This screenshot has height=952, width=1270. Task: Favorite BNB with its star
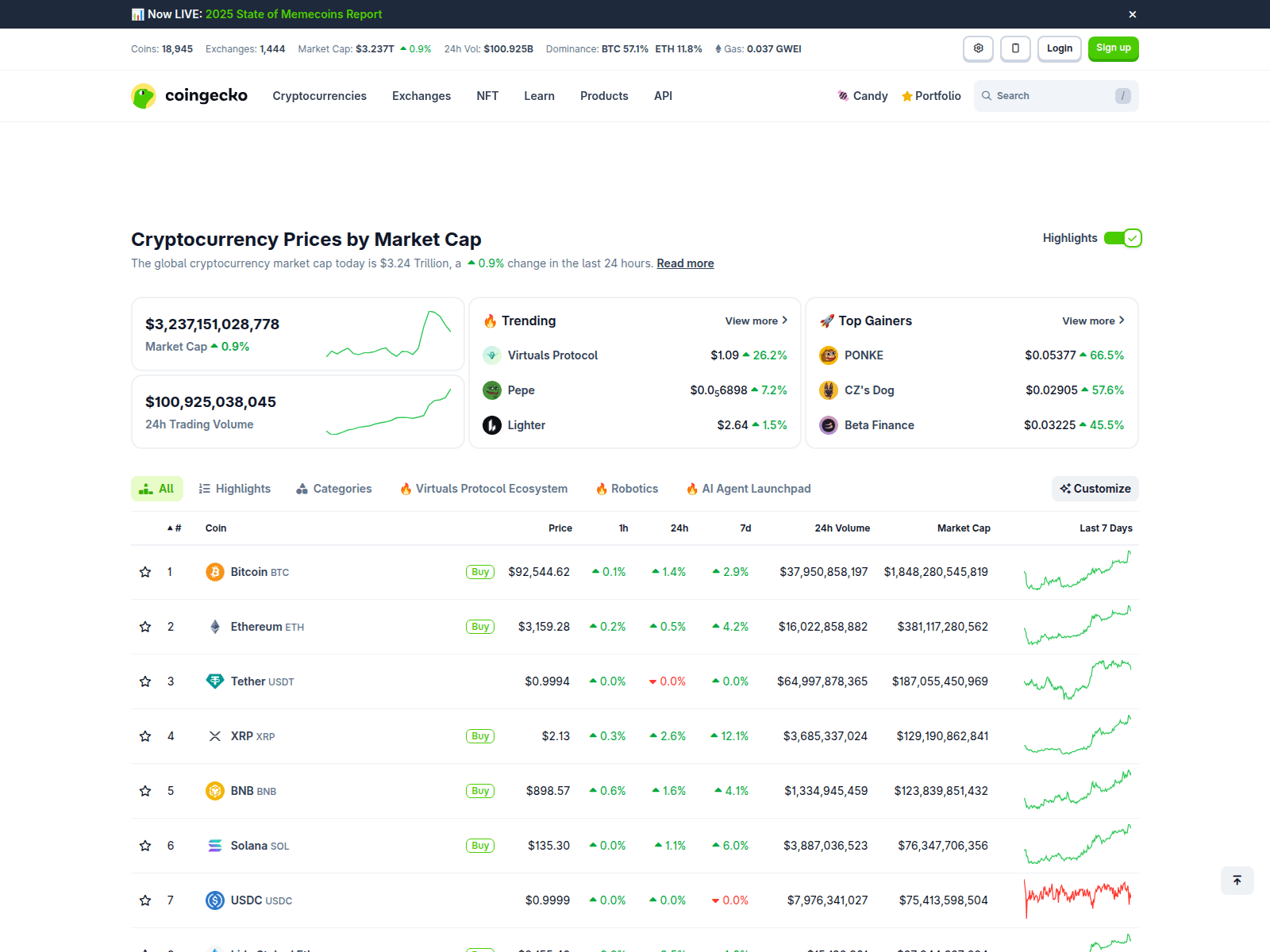(145, 791)
